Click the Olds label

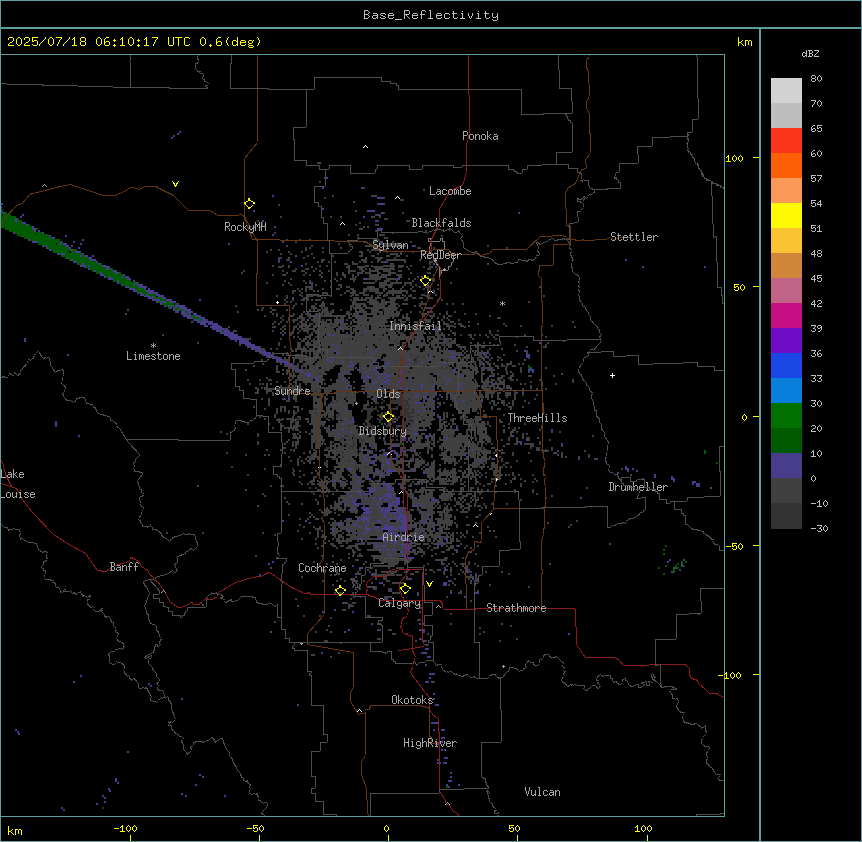coord(388,394)
